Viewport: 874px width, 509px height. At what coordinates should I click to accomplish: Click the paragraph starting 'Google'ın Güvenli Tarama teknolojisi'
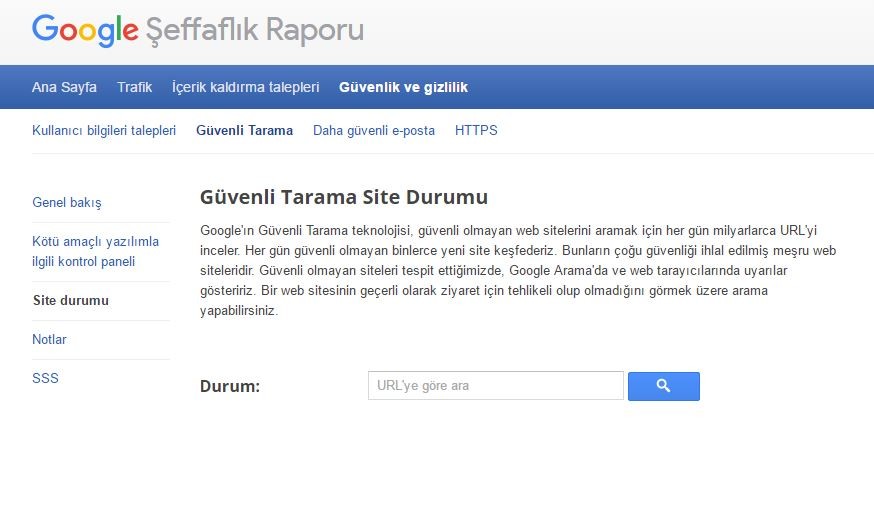tap(518, 270)
